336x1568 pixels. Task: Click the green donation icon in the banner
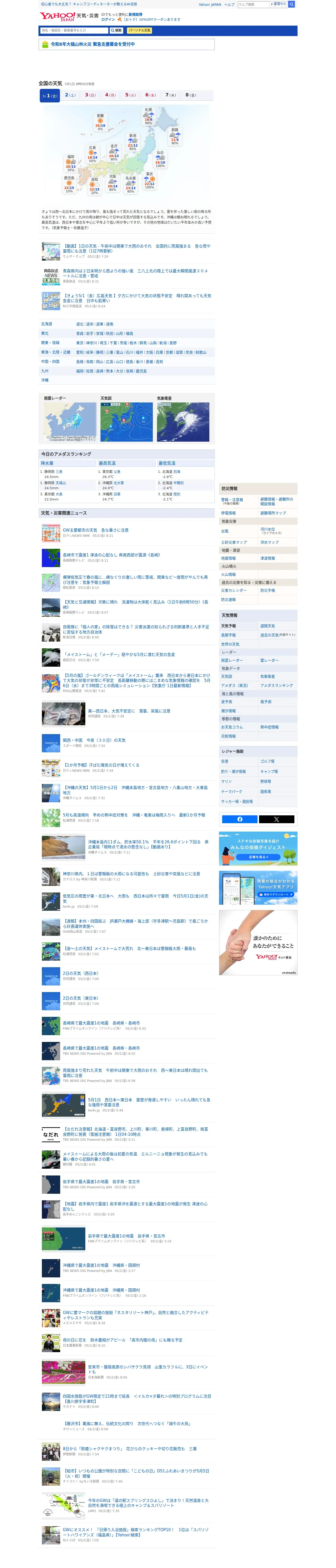(44, 44)
